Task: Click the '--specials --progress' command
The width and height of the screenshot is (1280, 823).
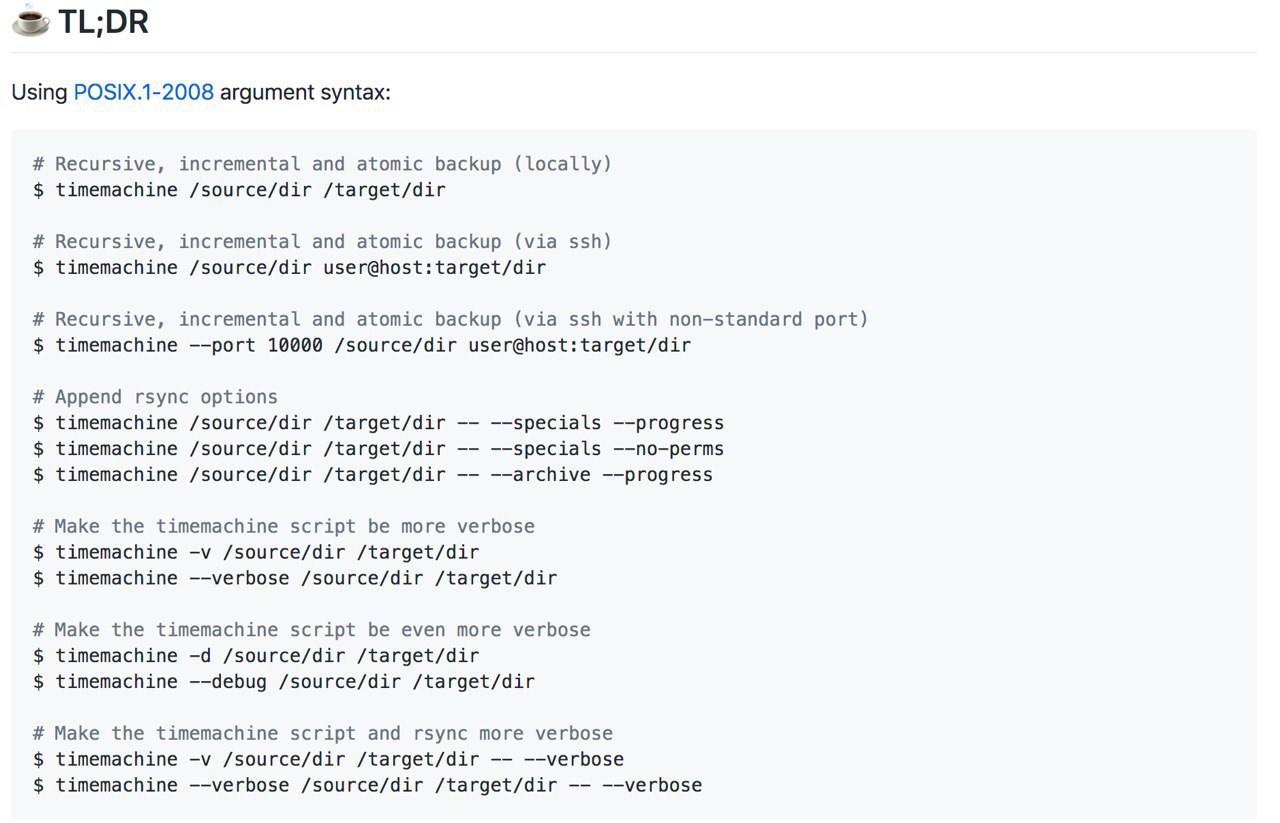Action: click(x=378, y=423)
